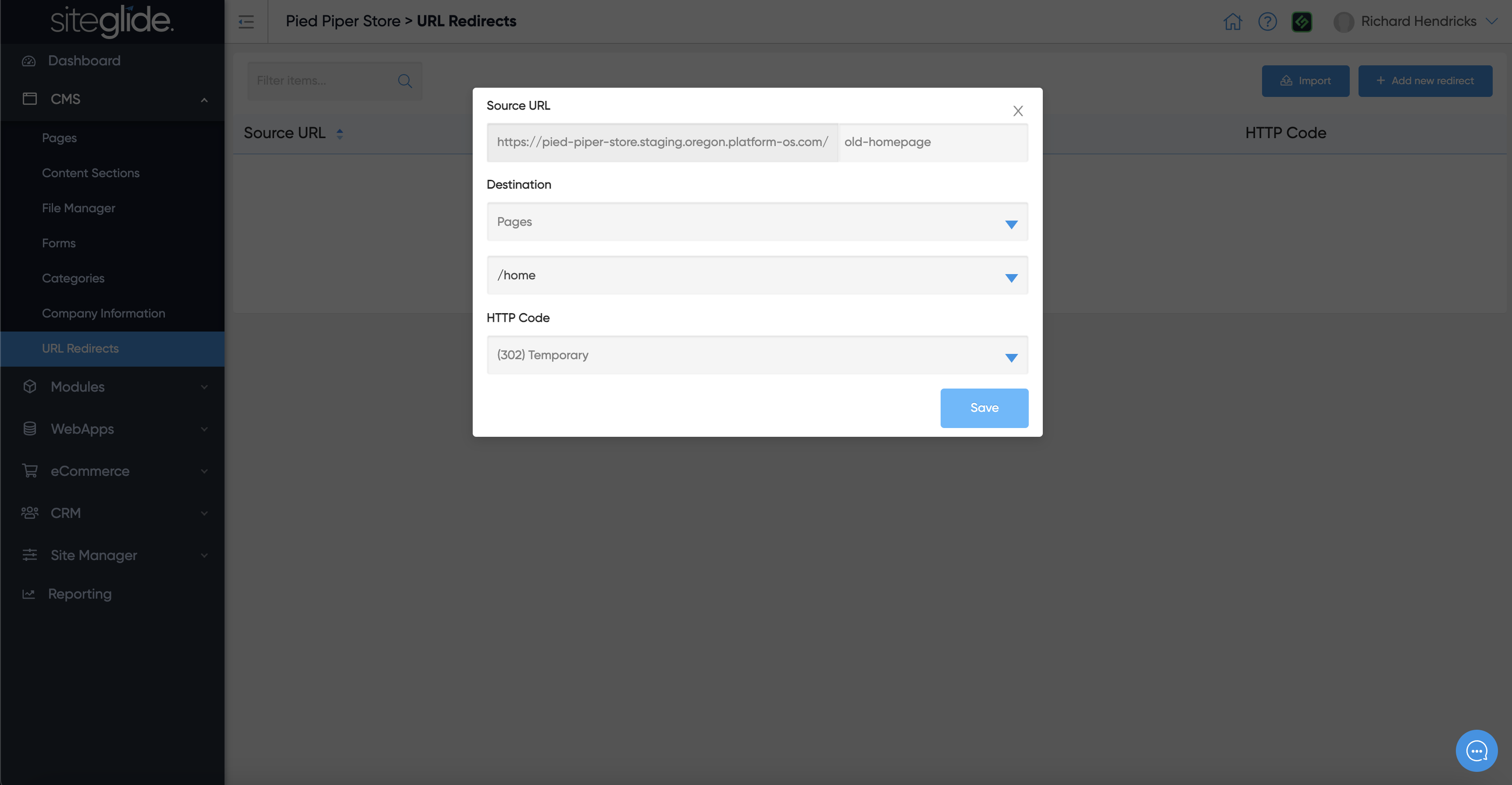The image size is (1512, 785).
Task: Open the HTTP Code 302 Temporary dropdown
Action: coord(756,355)
